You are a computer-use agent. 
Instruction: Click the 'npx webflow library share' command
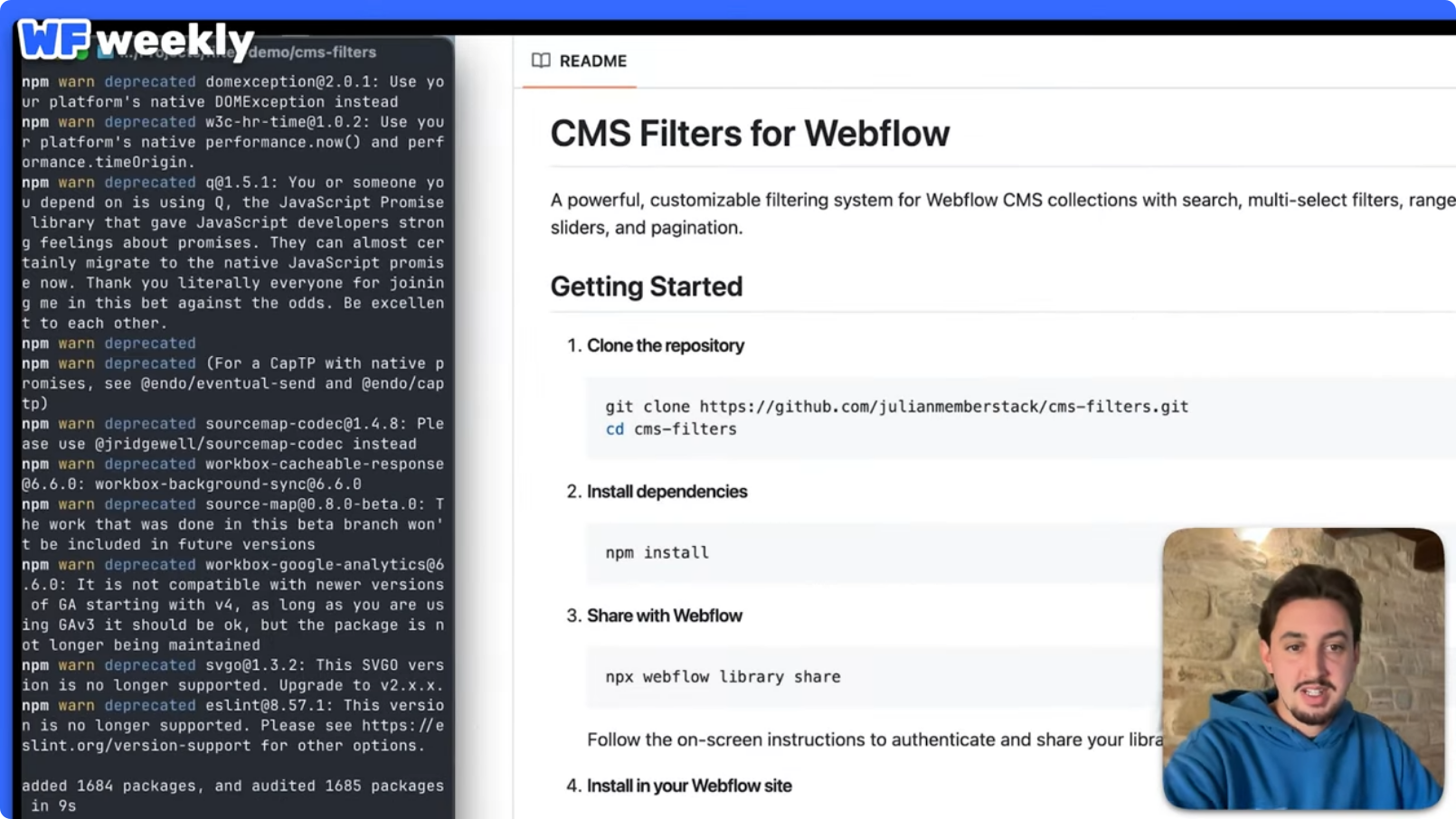[723, 677]
